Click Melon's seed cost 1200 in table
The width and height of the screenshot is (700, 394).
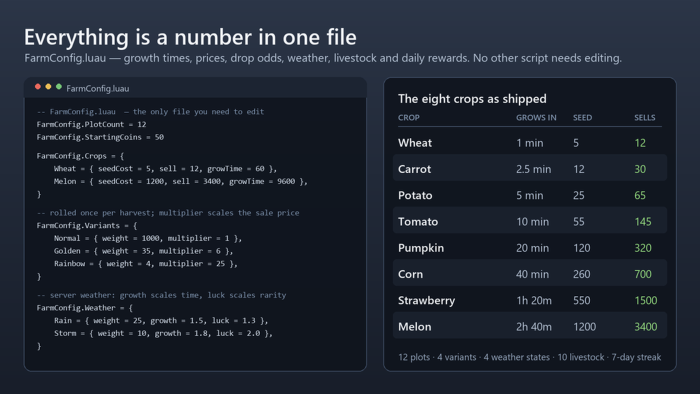pyautogui.click(x=584, y=327)
